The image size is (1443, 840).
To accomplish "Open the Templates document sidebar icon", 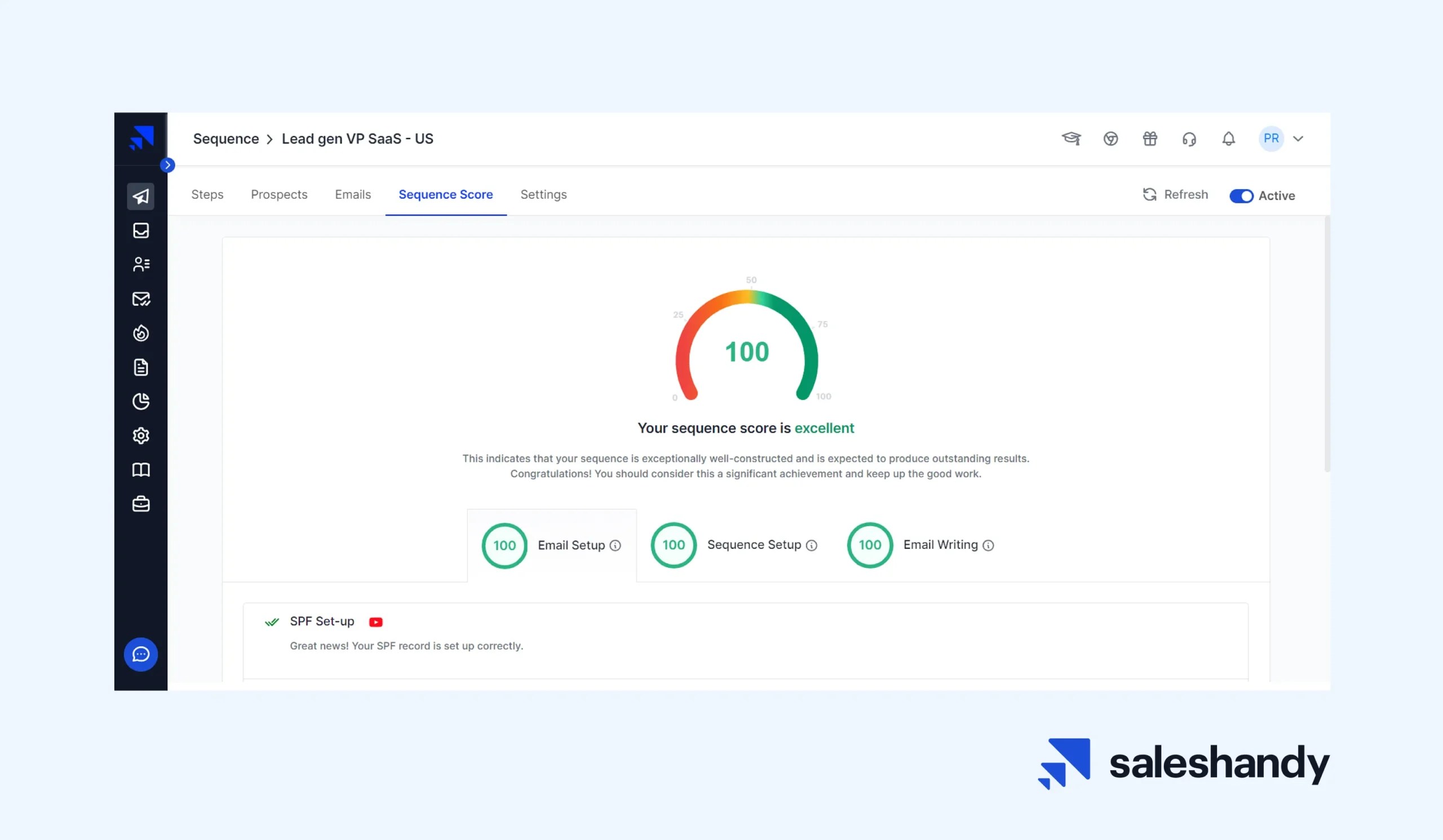I will point(140,367).
